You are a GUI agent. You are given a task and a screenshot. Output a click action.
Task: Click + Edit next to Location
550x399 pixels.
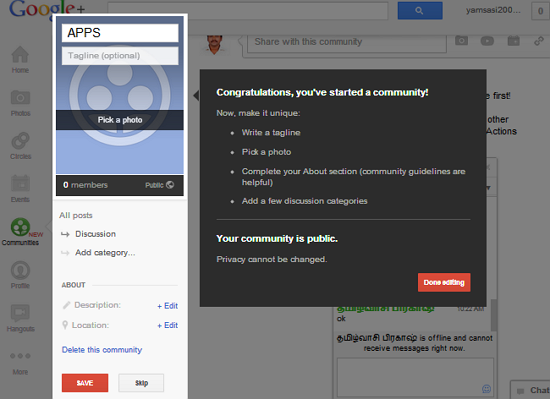click(167, 325)
